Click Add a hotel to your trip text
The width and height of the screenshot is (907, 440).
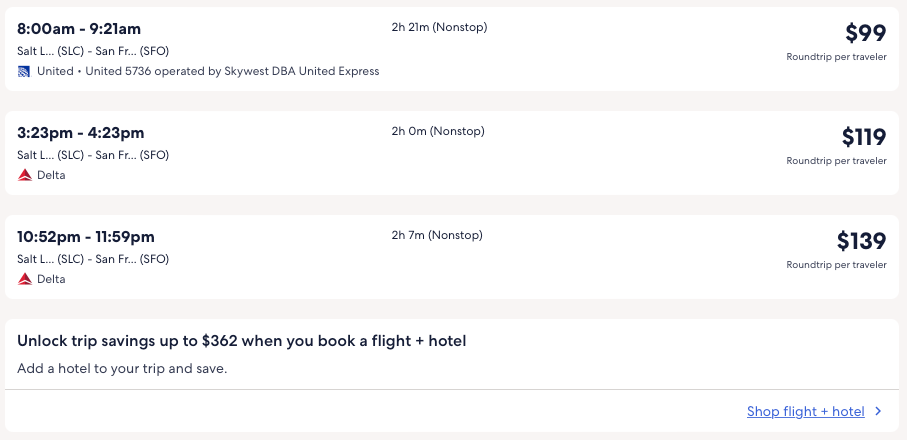(122, 368)
